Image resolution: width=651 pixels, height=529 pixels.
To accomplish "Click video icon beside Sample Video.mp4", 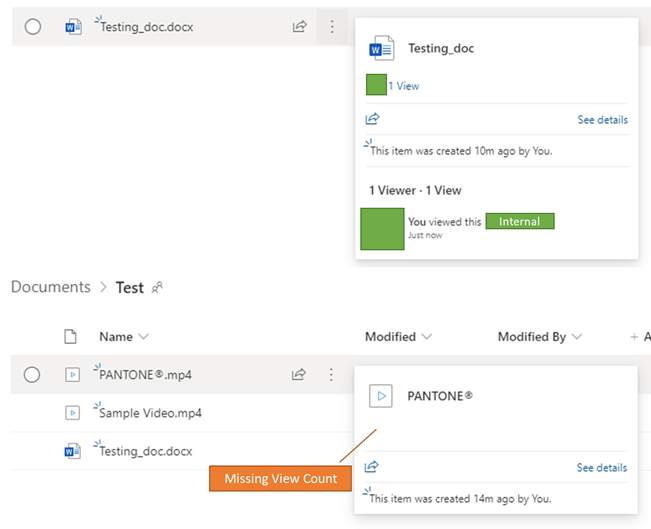I will tap(73, 413).
